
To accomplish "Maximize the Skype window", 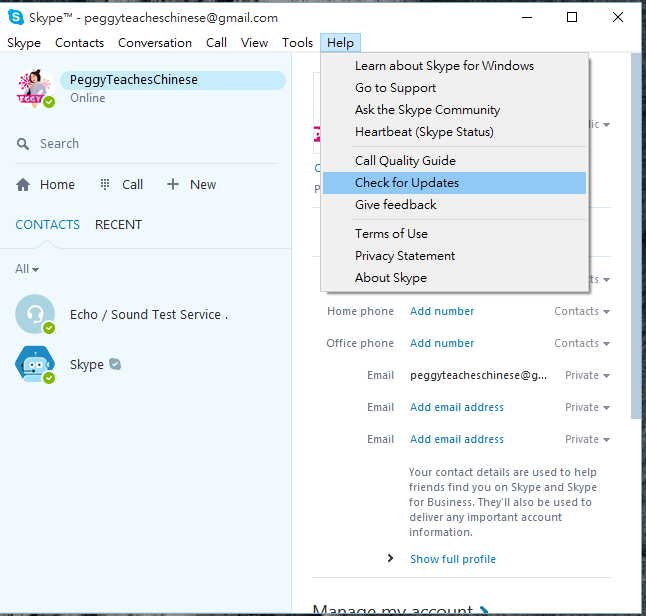I will pos(572,17).
